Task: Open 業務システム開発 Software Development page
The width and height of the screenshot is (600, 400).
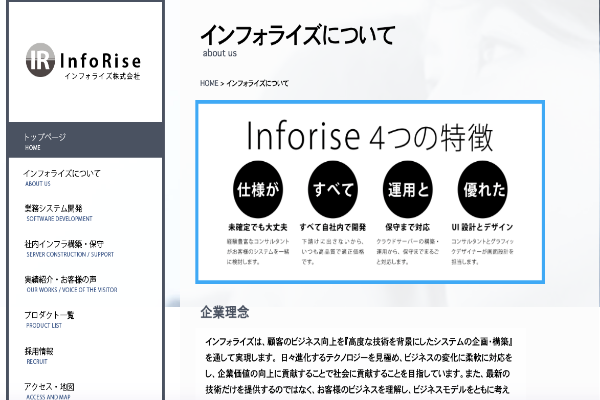Action: tap(59, 213)
